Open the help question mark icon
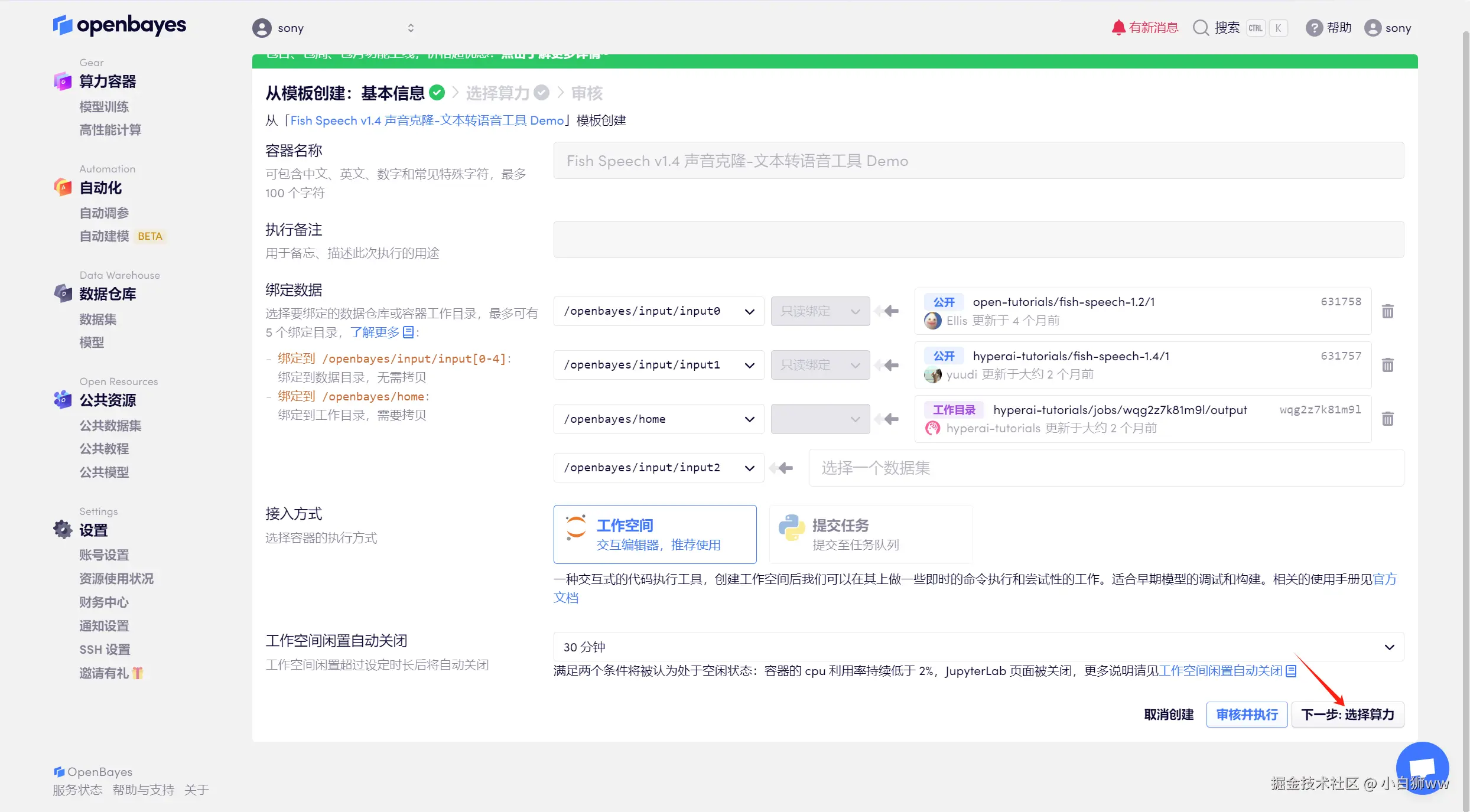The image size is (1470, 812). point(1313,28)
